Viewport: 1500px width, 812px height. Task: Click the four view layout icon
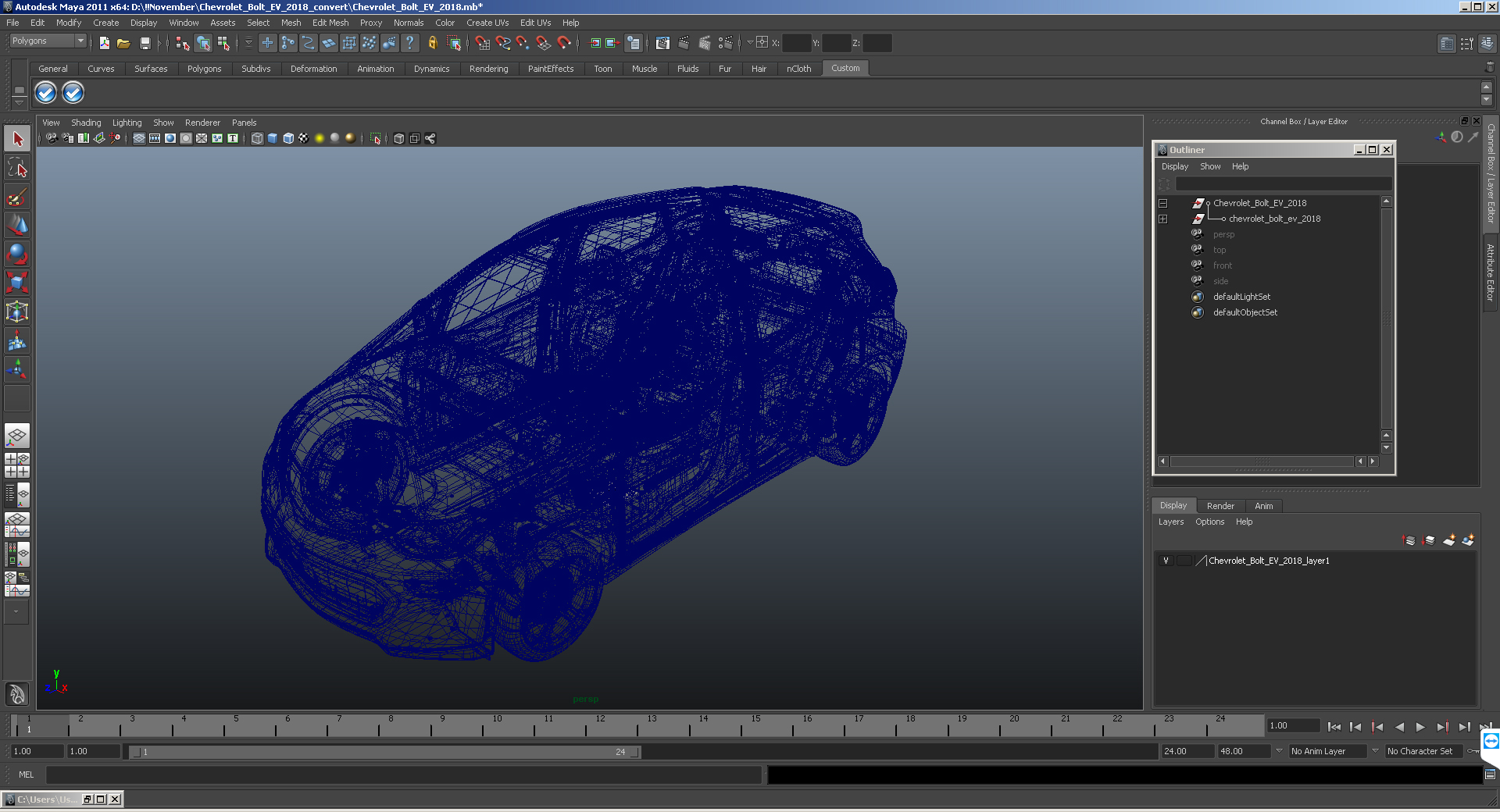click(x=17, y=465)
